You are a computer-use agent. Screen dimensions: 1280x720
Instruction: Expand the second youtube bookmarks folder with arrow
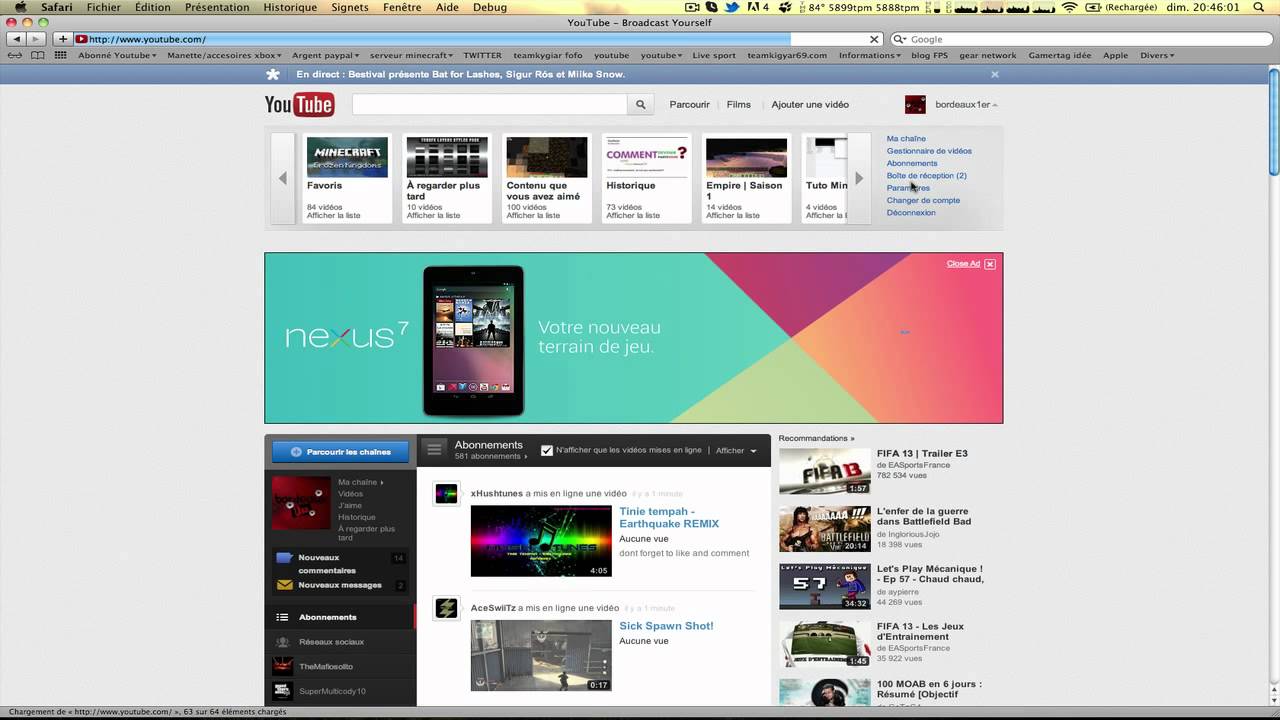660,55
